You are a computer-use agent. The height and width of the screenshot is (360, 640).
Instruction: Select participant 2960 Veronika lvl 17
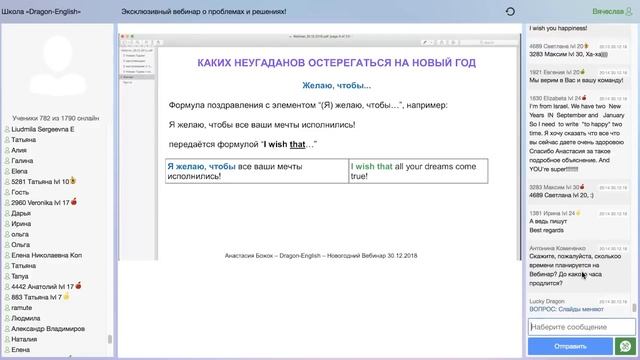tap(40, 202)
